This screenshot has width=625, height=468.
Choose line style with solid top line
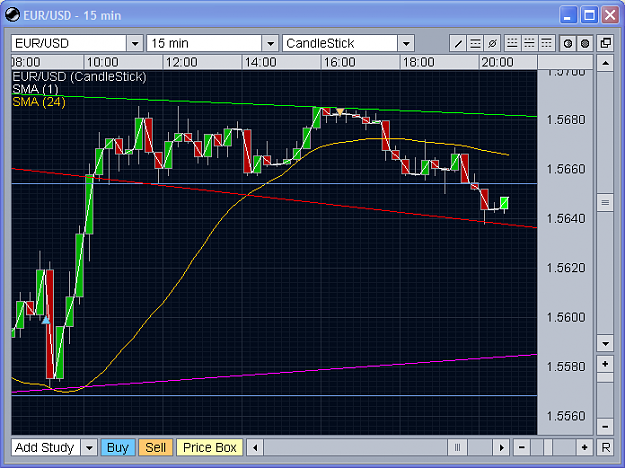546,43
